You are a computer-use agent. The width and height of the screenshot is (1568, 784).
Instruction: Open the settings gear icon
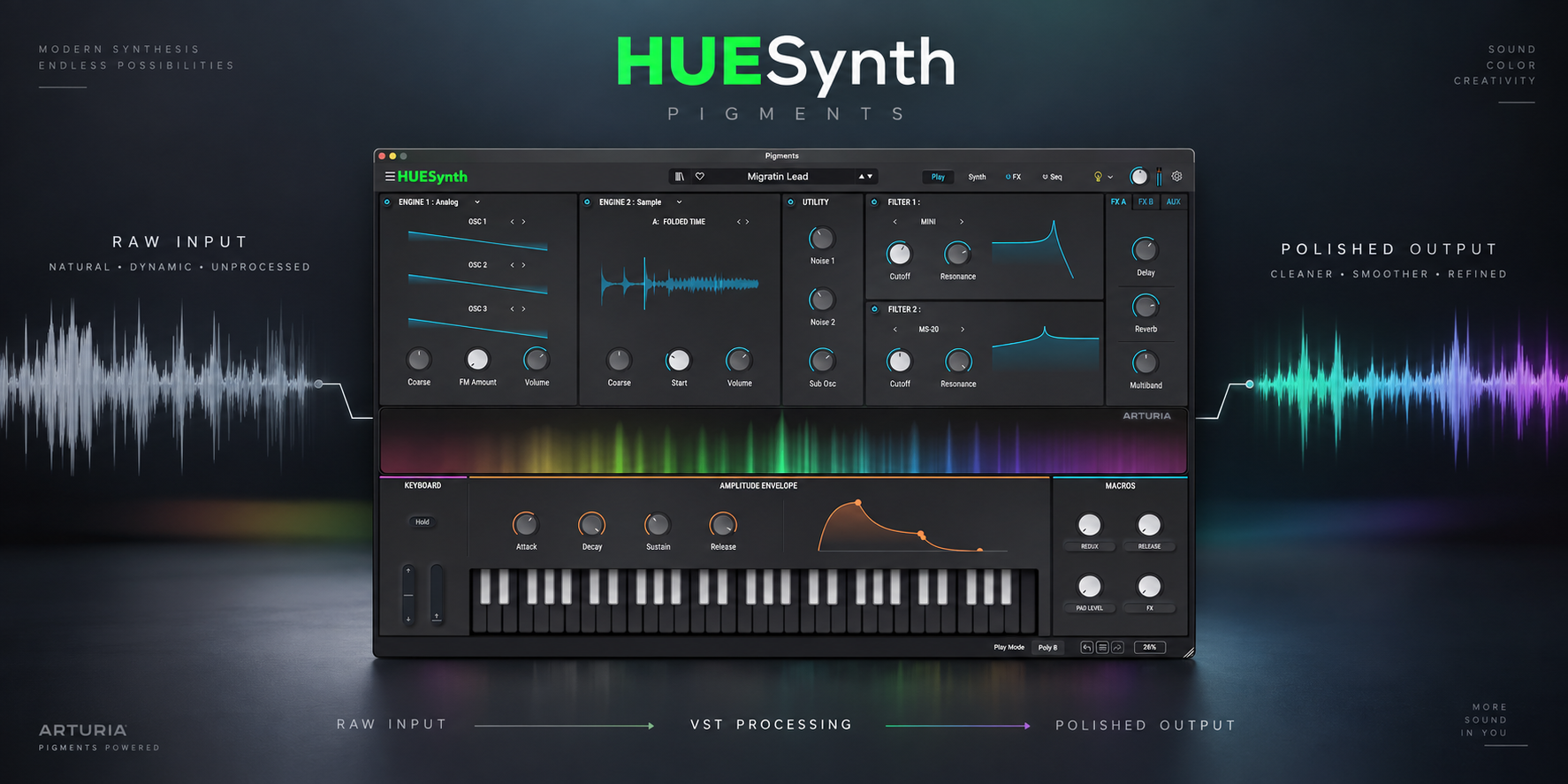click(x=1177, y=177)
